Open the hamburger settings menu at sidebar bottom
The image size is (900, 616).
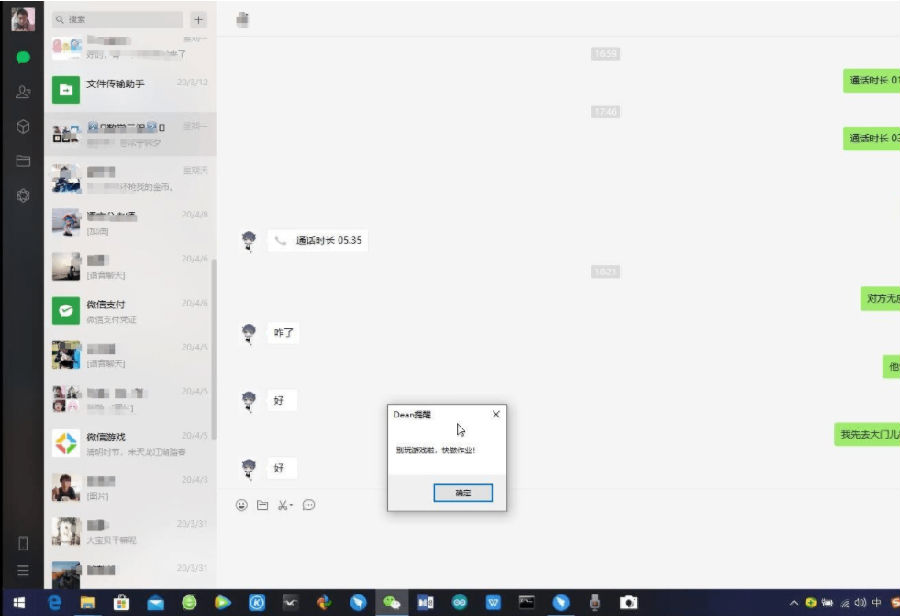(22, 571)
